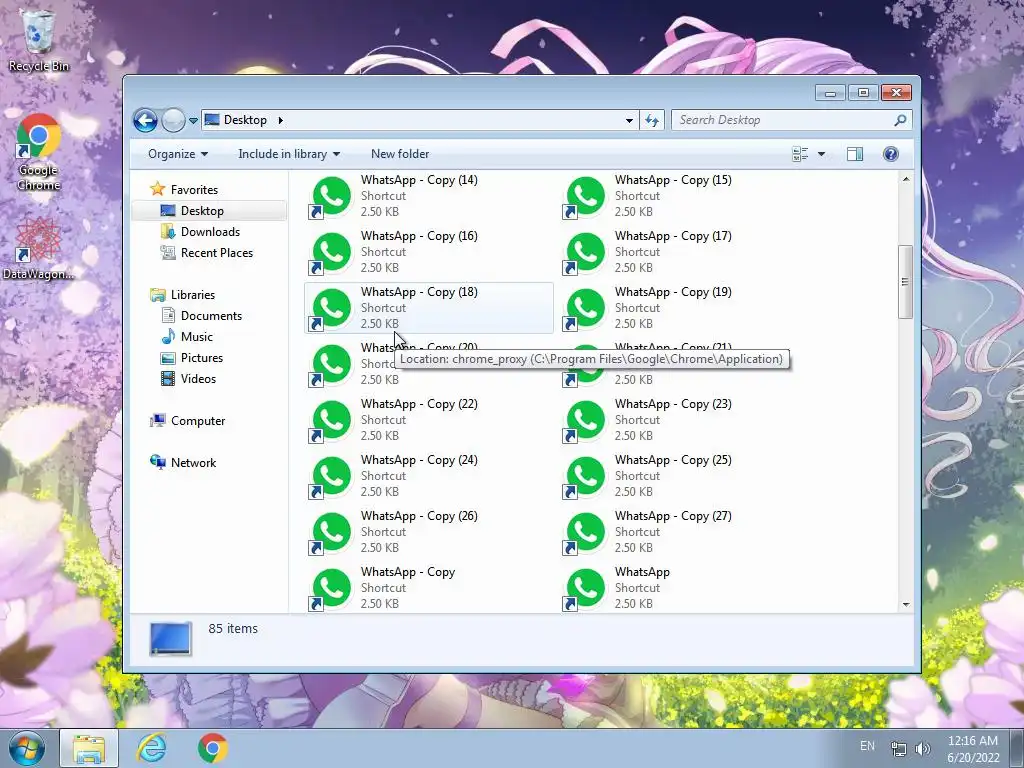Image resolution: width=1024 pixels, height=768 pixels.
Task: Select the original WhatsApp shortcut icon
Action: (585, 588)
